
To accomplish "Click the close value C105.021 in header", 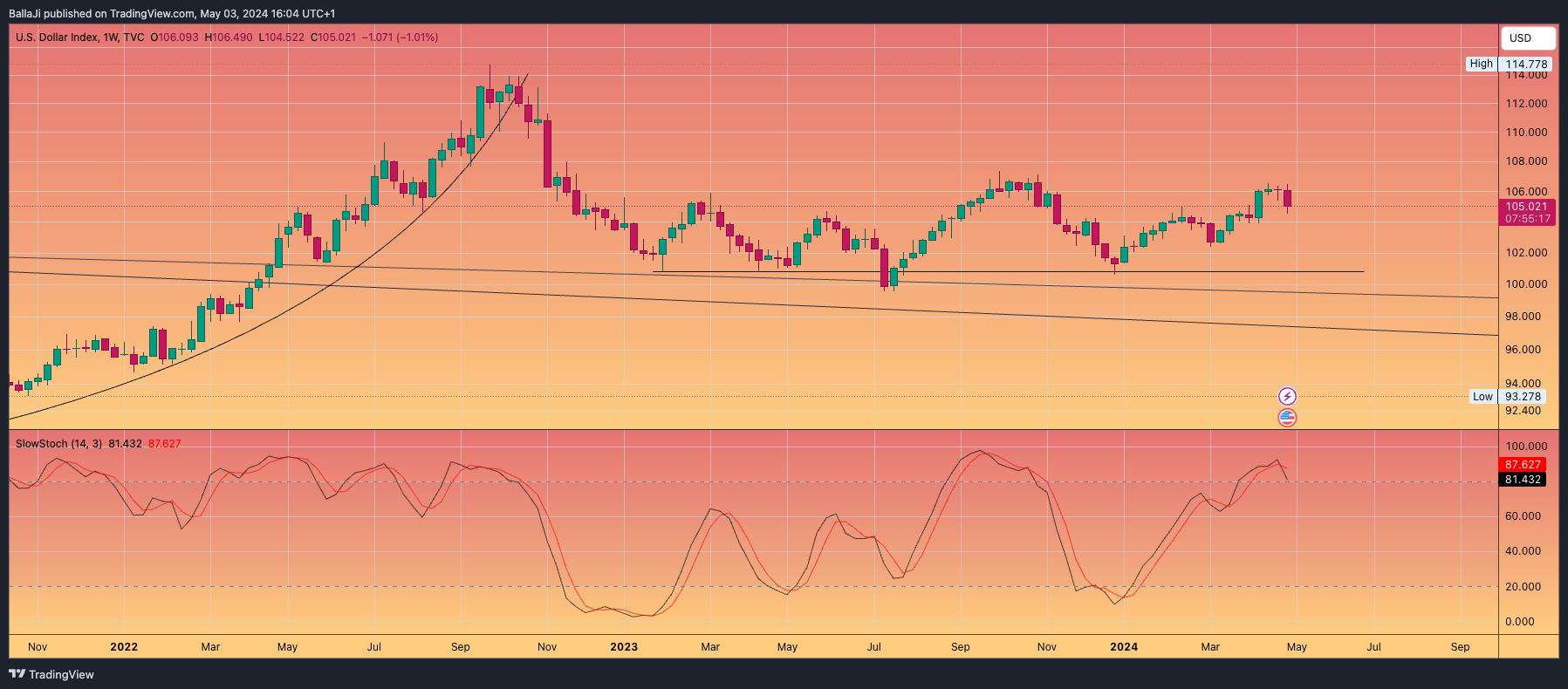I will point(333,38).
